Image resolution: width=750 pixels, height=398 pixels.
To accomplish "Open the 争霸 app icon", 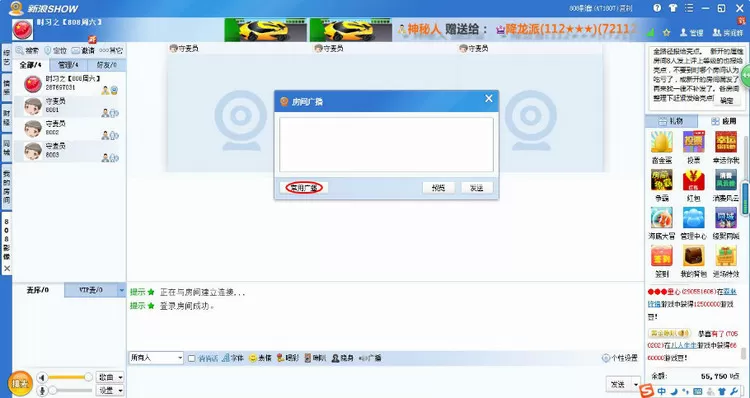I will point(662,180).
